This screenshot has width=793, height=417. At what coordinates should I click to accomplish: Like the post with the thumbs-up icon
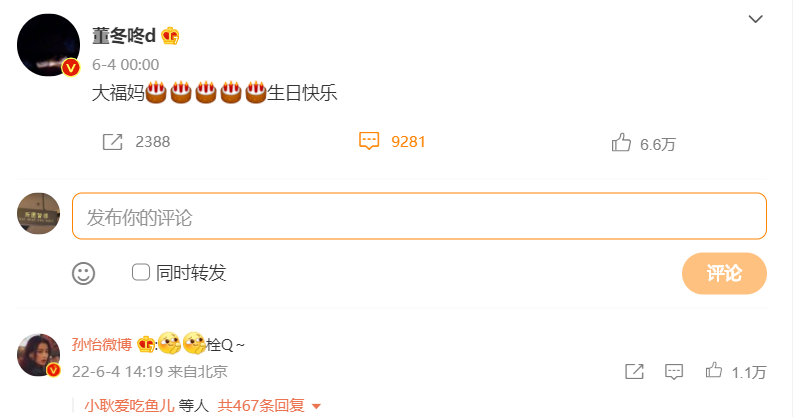[621, 143]
